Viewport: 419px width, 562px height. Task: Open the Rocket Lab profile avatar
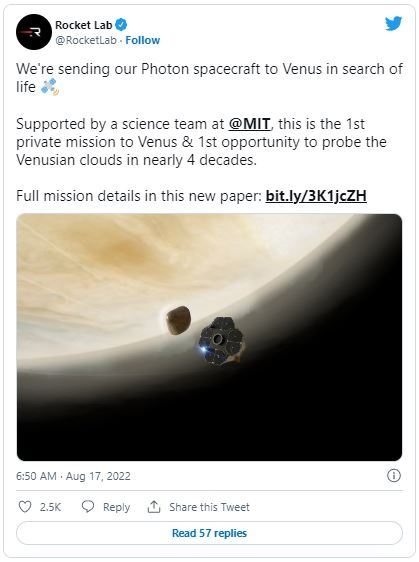click(34, 32)
